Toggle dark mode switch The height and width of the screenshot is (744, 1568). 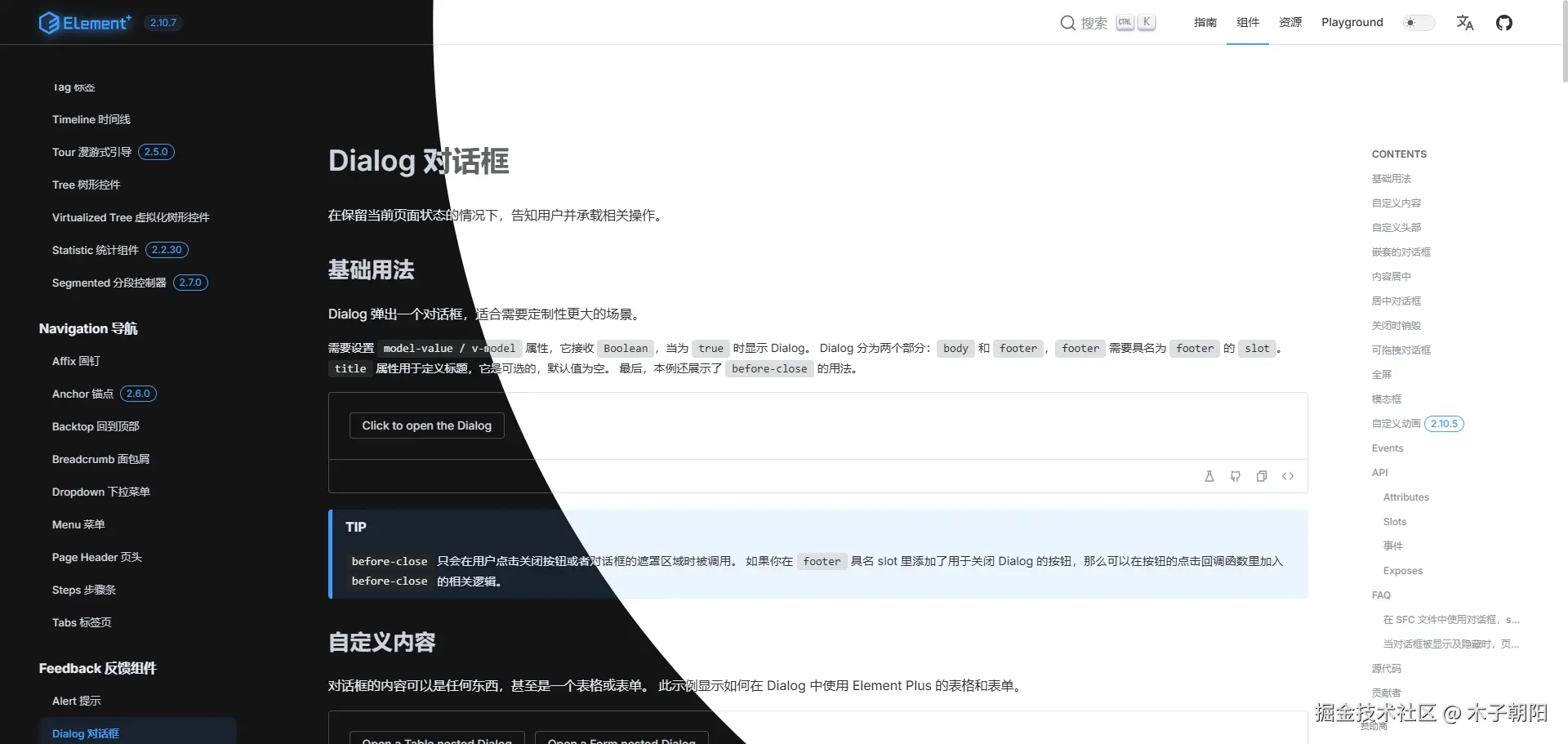1419,23
